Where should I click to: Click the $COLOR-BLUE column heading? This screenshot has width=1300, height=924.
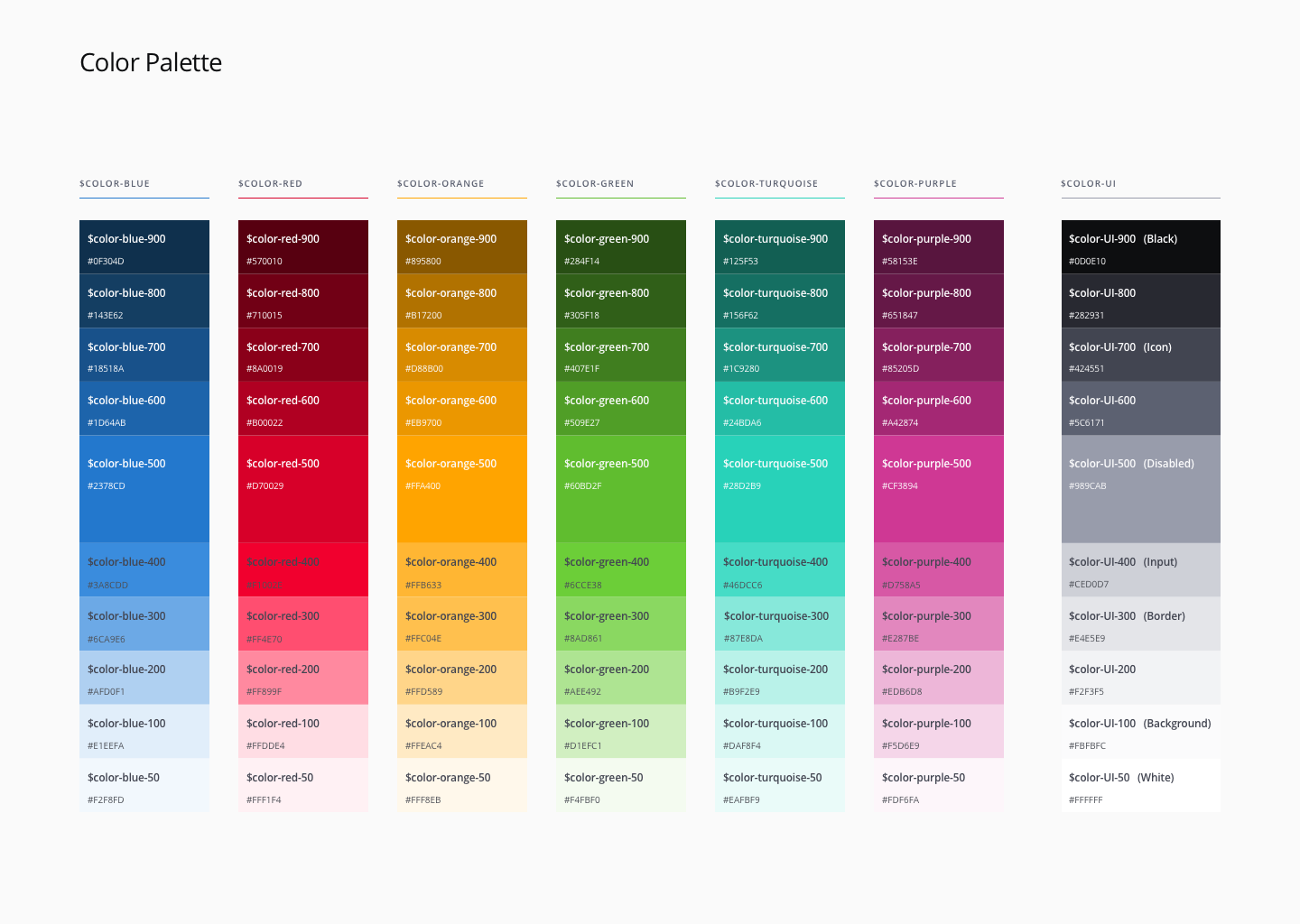(x=115, y=183)
